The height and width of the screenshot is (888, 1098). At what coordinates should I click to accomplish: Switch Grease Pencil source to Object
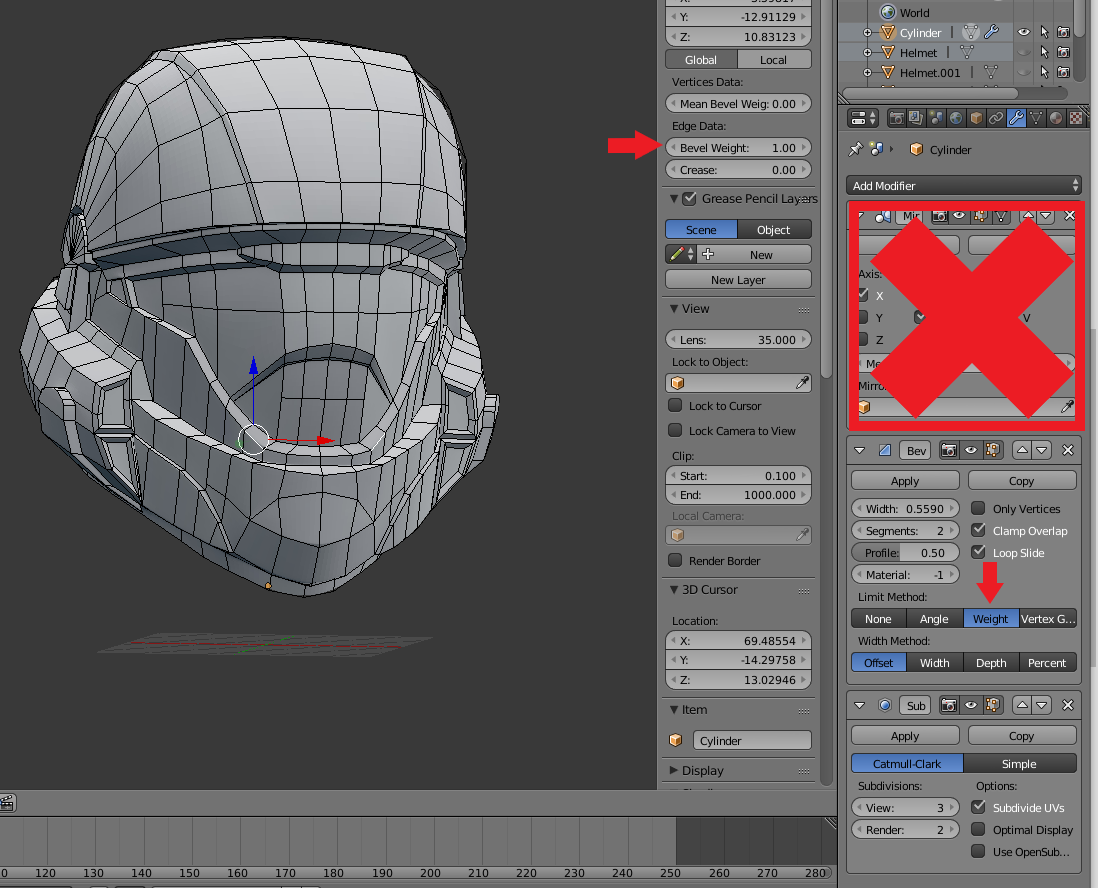[774, 230]
